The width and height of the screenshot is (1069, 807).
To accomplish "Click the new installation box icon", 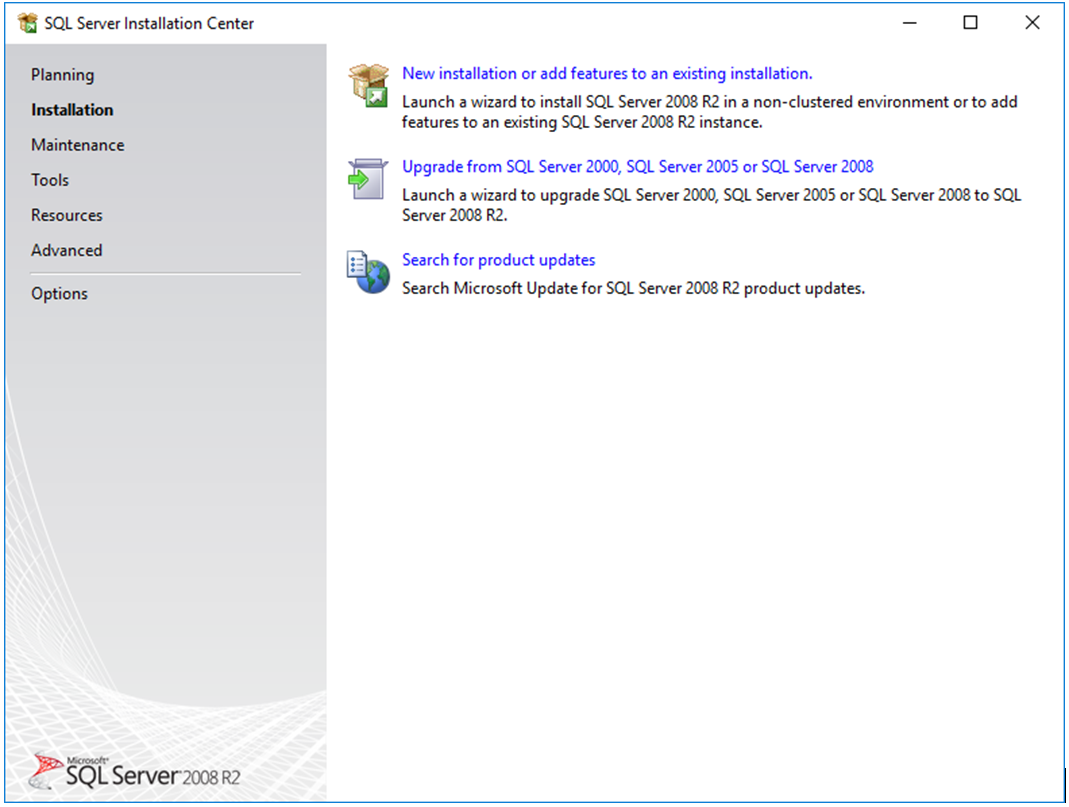I will pyautogui.click(x=369, y=86).
